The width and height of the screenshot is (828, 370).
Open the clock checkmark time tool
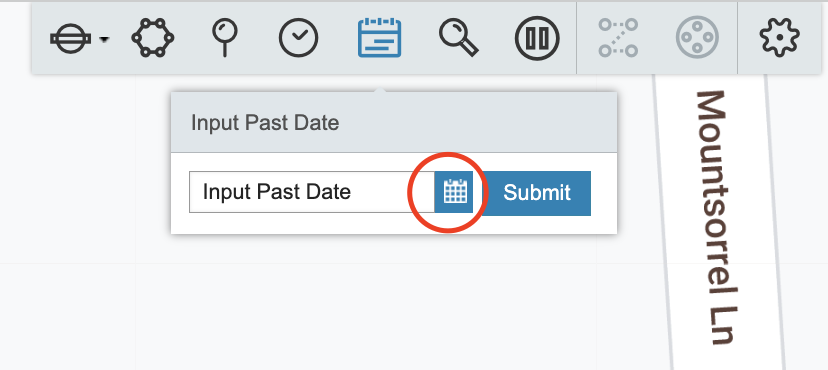(x=298, y=38)
